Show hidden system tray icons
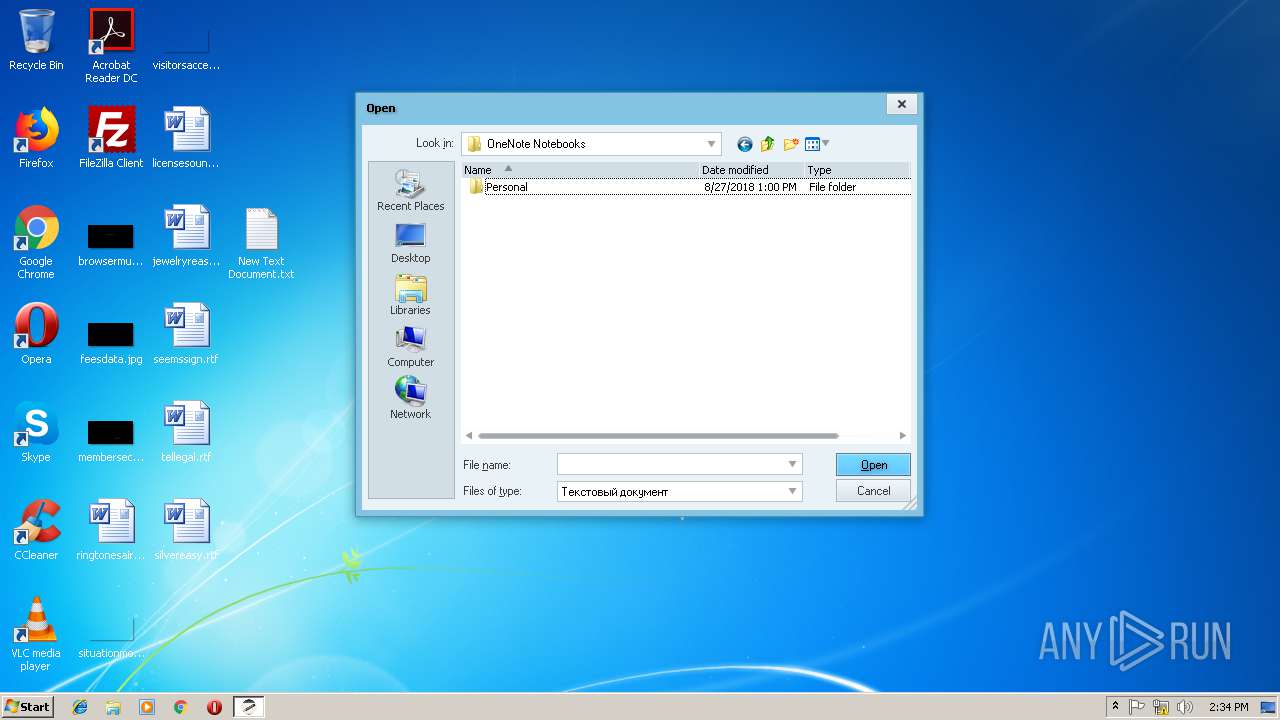Viewport: 1280px width, 720px height. pyautogui.click(x=1115, y=707)
